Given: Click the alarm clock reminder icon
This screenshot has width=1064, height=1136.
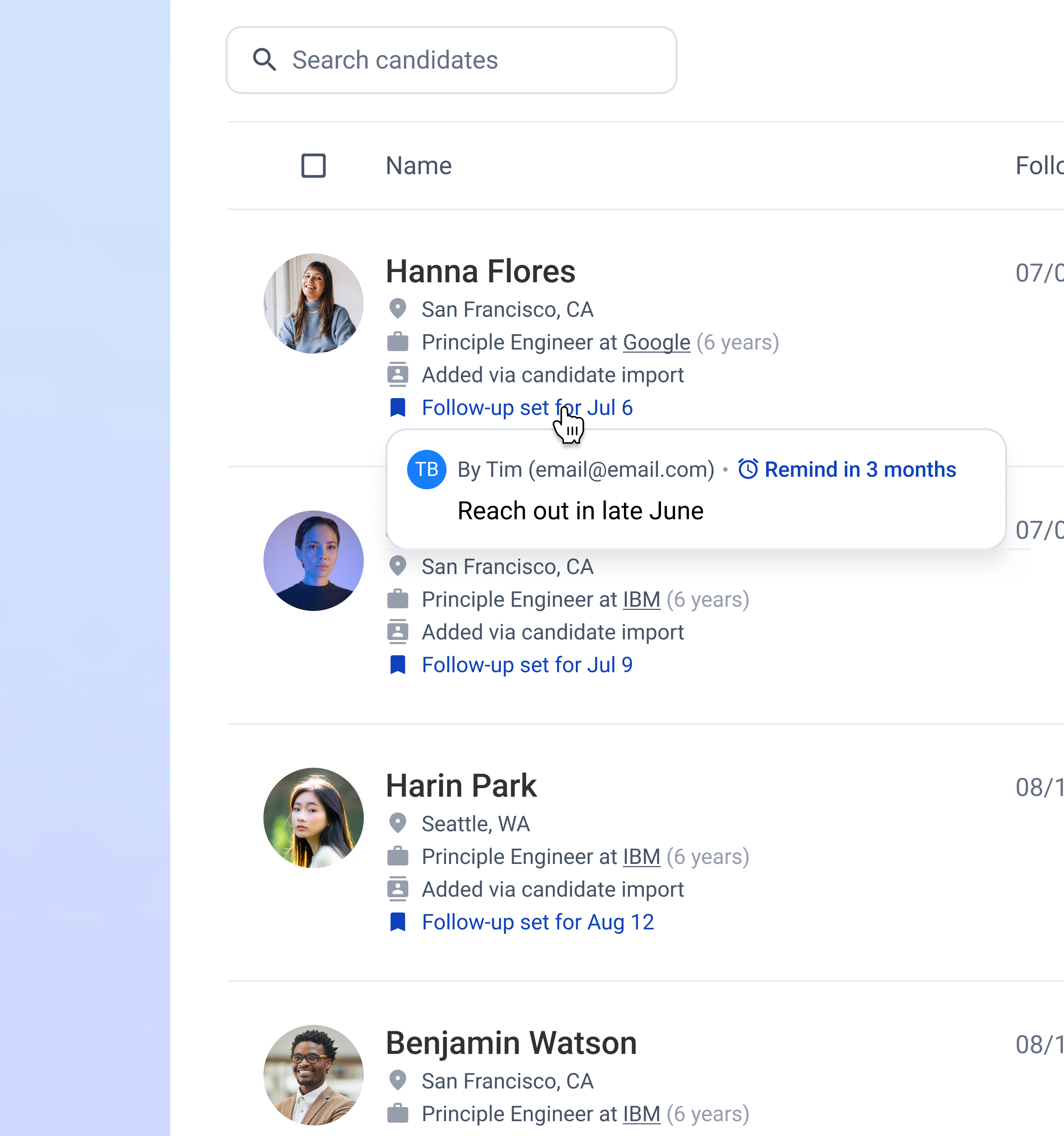Looking at the screenshot, I should [748, 469].
